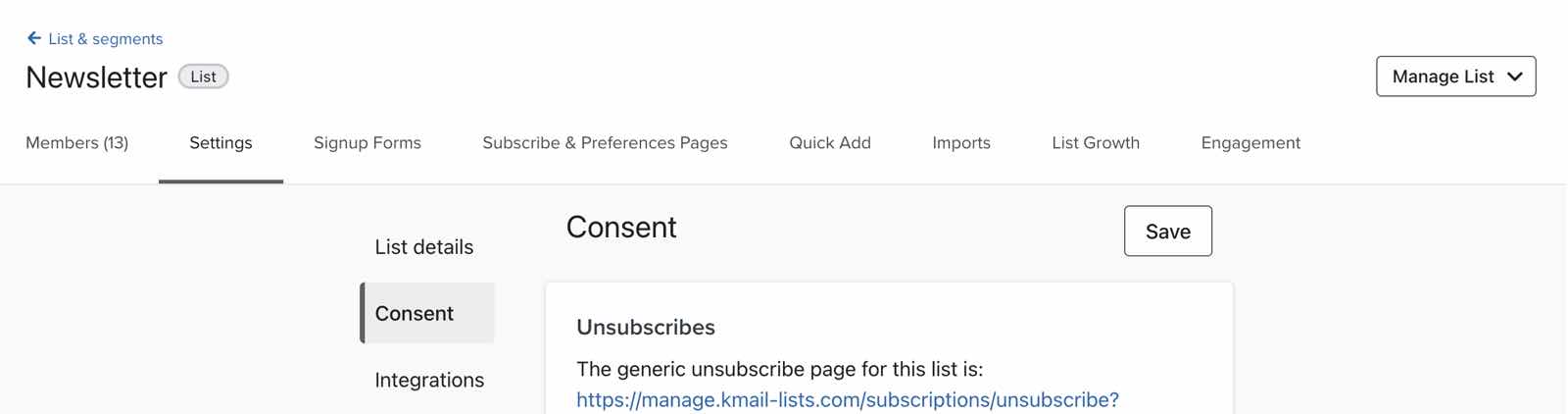The width and height of the screenshot is (1568, 414).
Task: Select List details in settings sidebar
Action: [x=424, y=247]
